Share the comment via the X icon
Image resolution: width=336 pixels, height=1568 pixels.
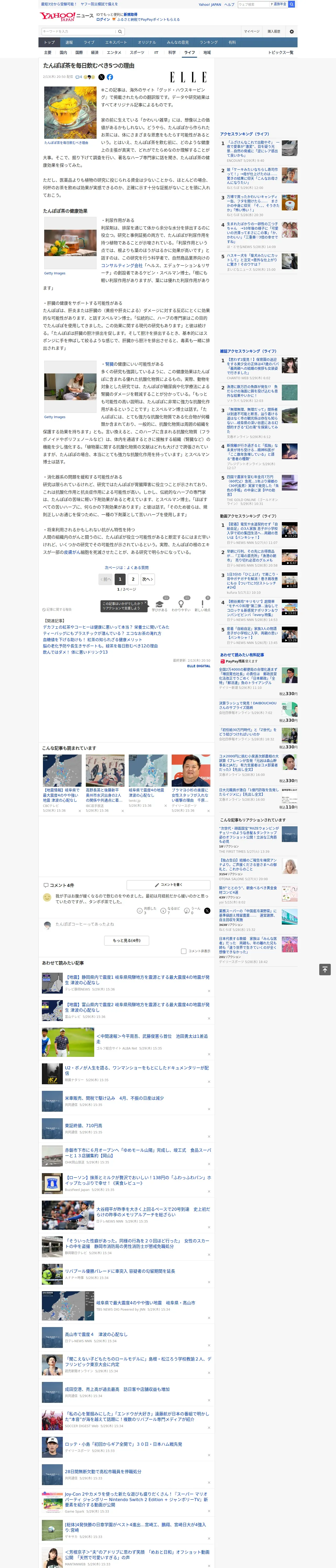coord(207,910)
